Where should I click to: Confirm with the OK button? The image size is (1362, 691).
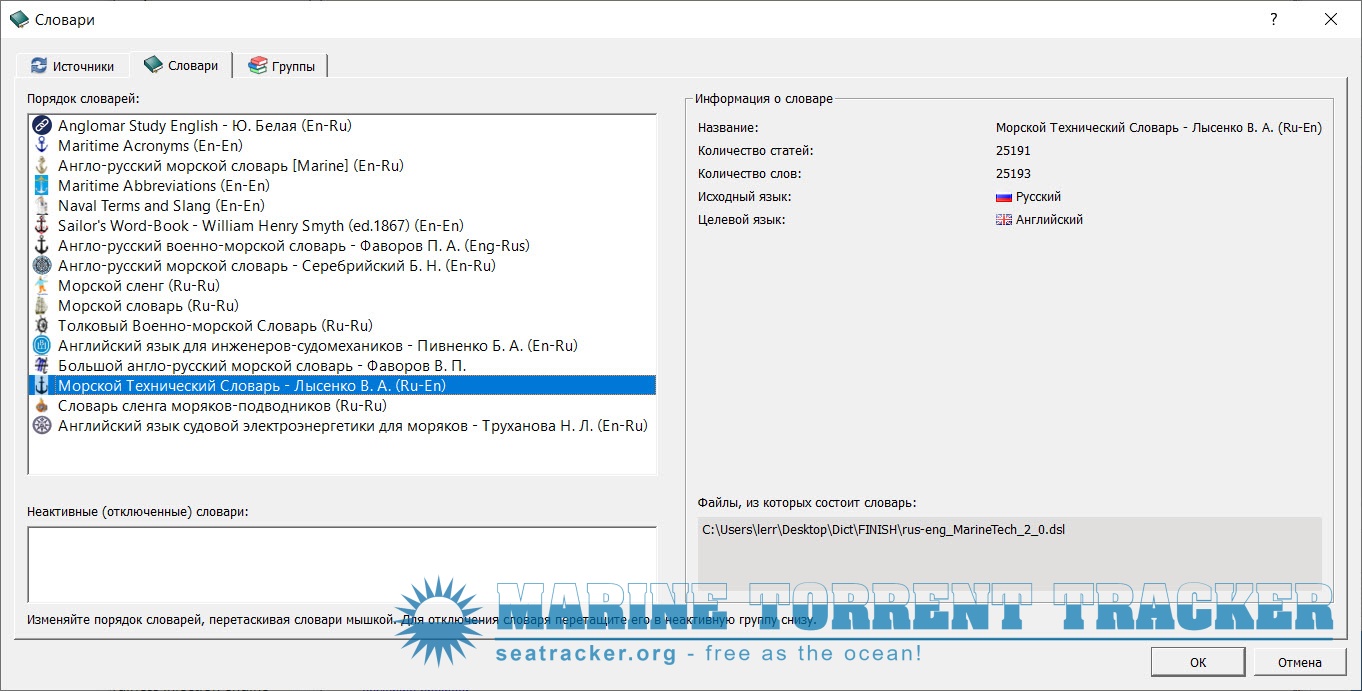click(x=1198, y=662)
